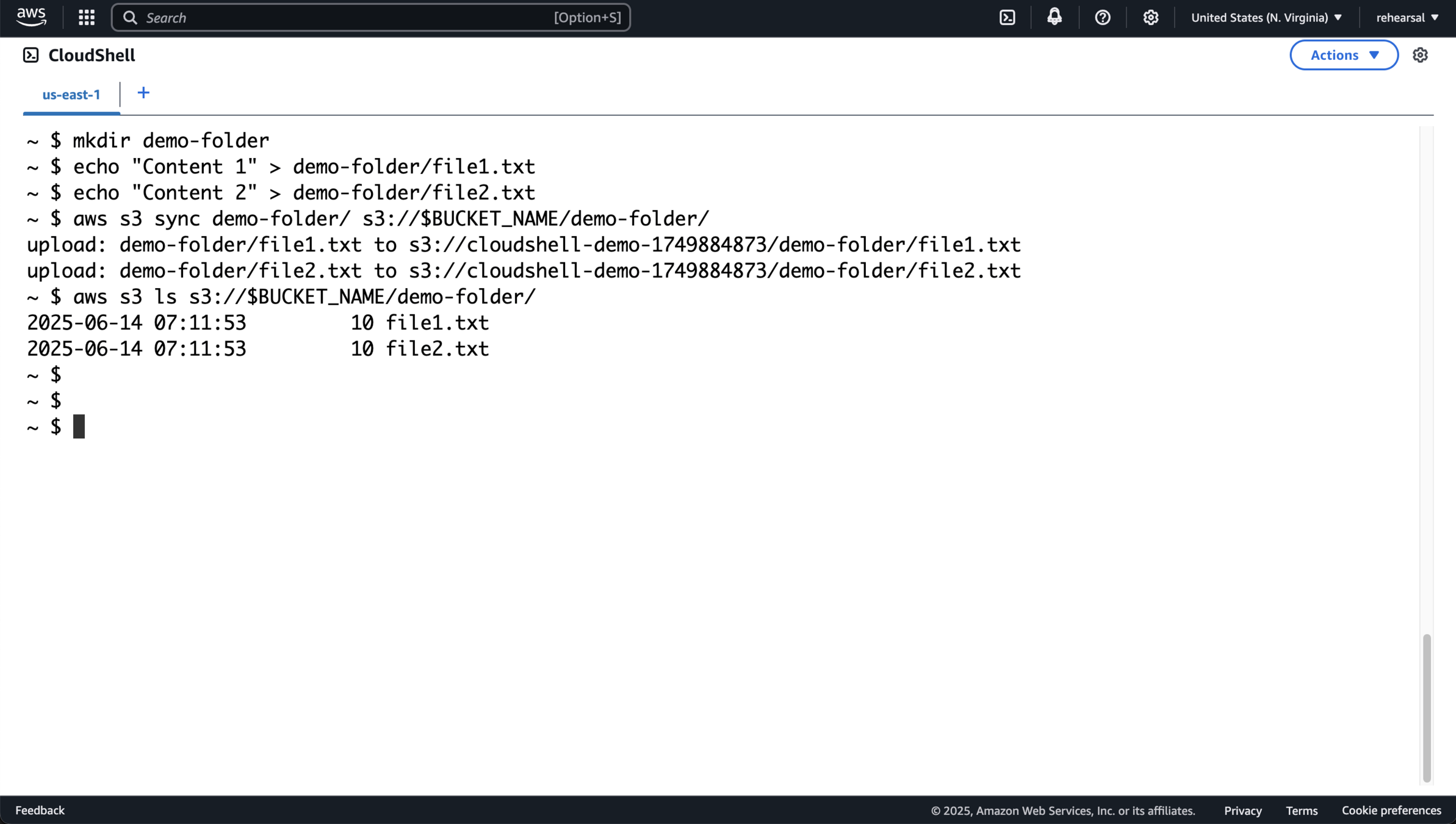Image resolution: width=1456 pixels, height=824 pixels.
Task: Open the services grid menu icon
Action: (87, 17)
